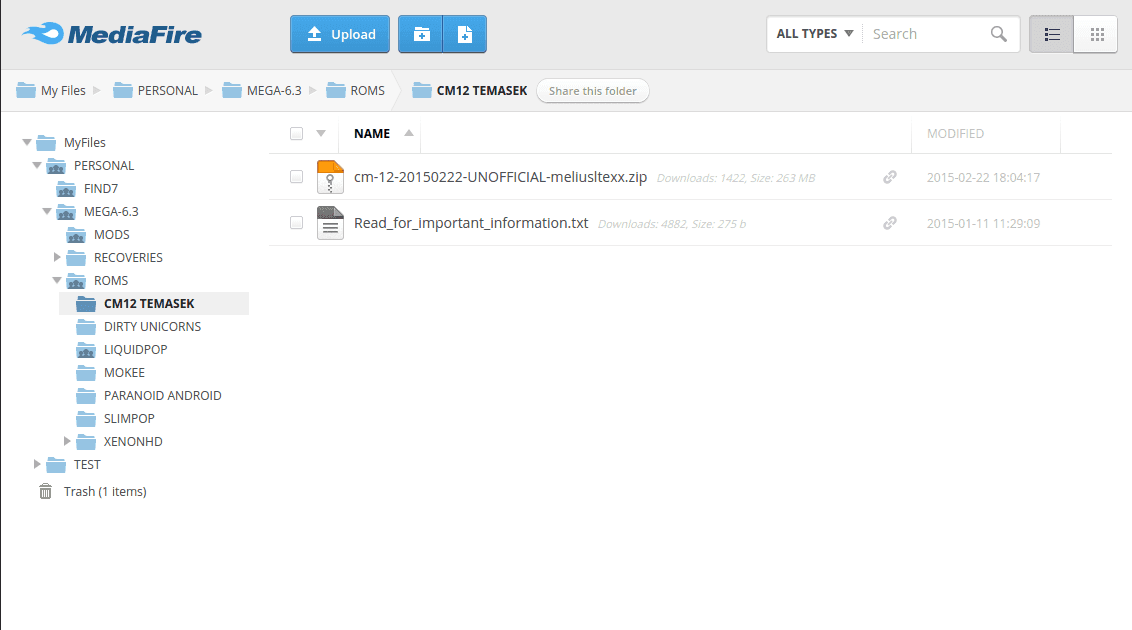Viewport: 1132px width, 630px height.
Task: Click the MyFiles root folder icon
Action: tap(46, 143)
